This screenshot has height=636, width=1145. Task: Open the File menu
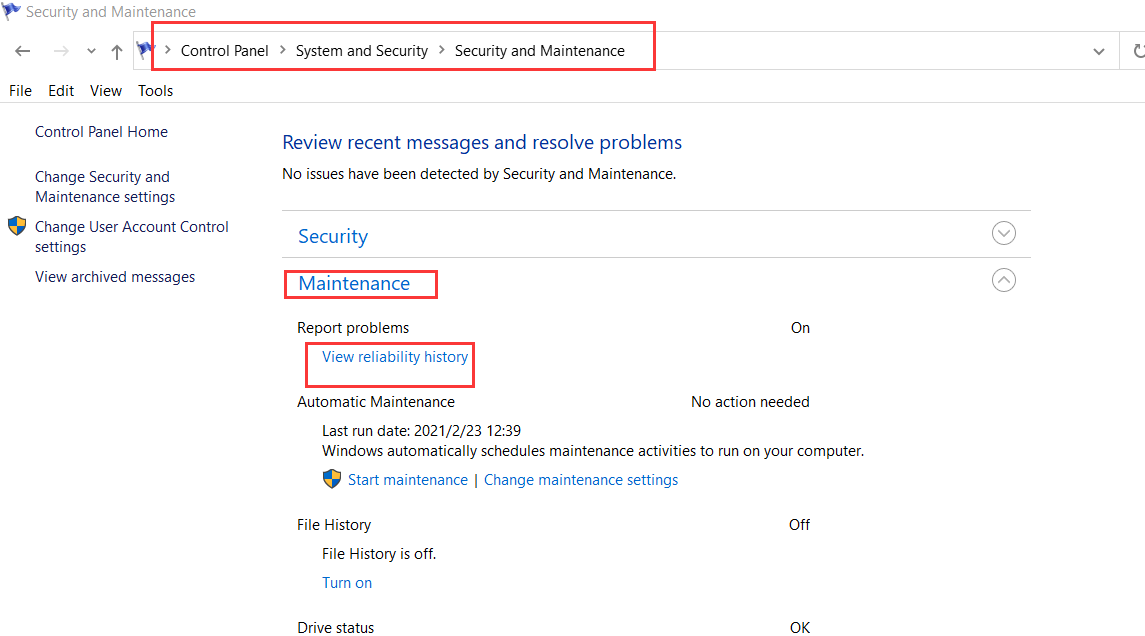pos(20,91)
